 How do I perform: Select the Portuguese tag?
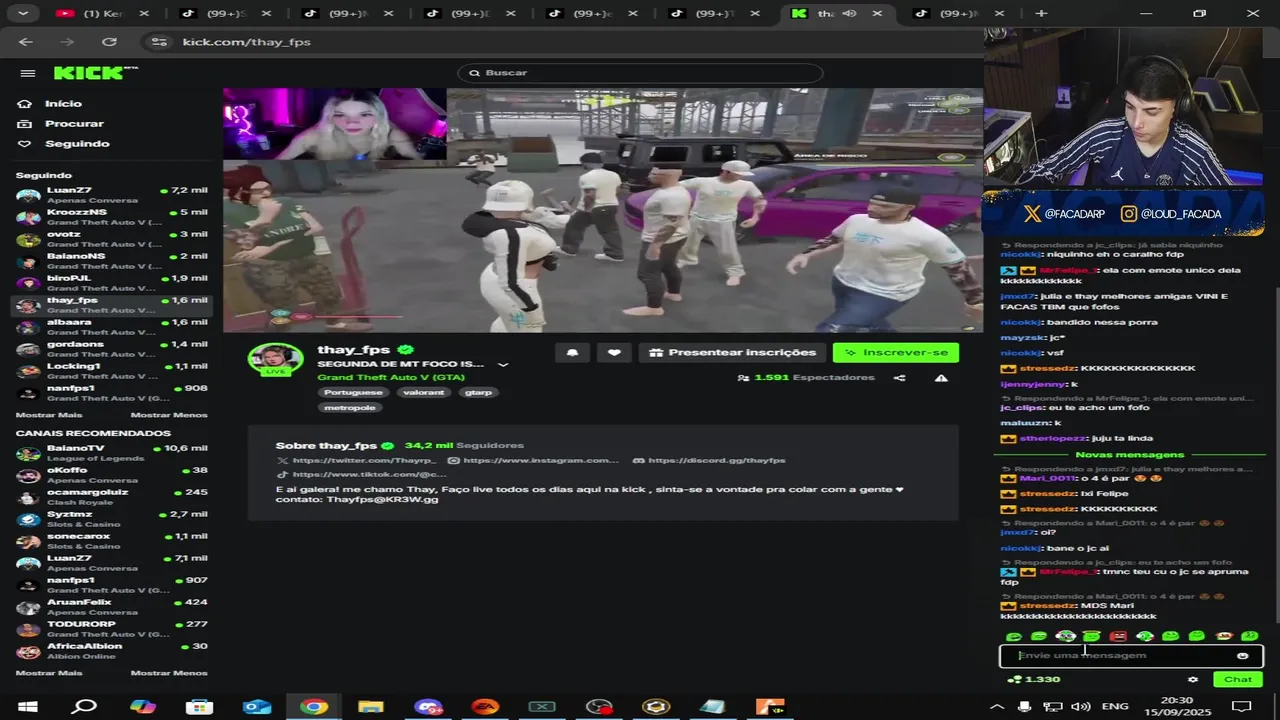pyautogui.click(x=353, y=393)
